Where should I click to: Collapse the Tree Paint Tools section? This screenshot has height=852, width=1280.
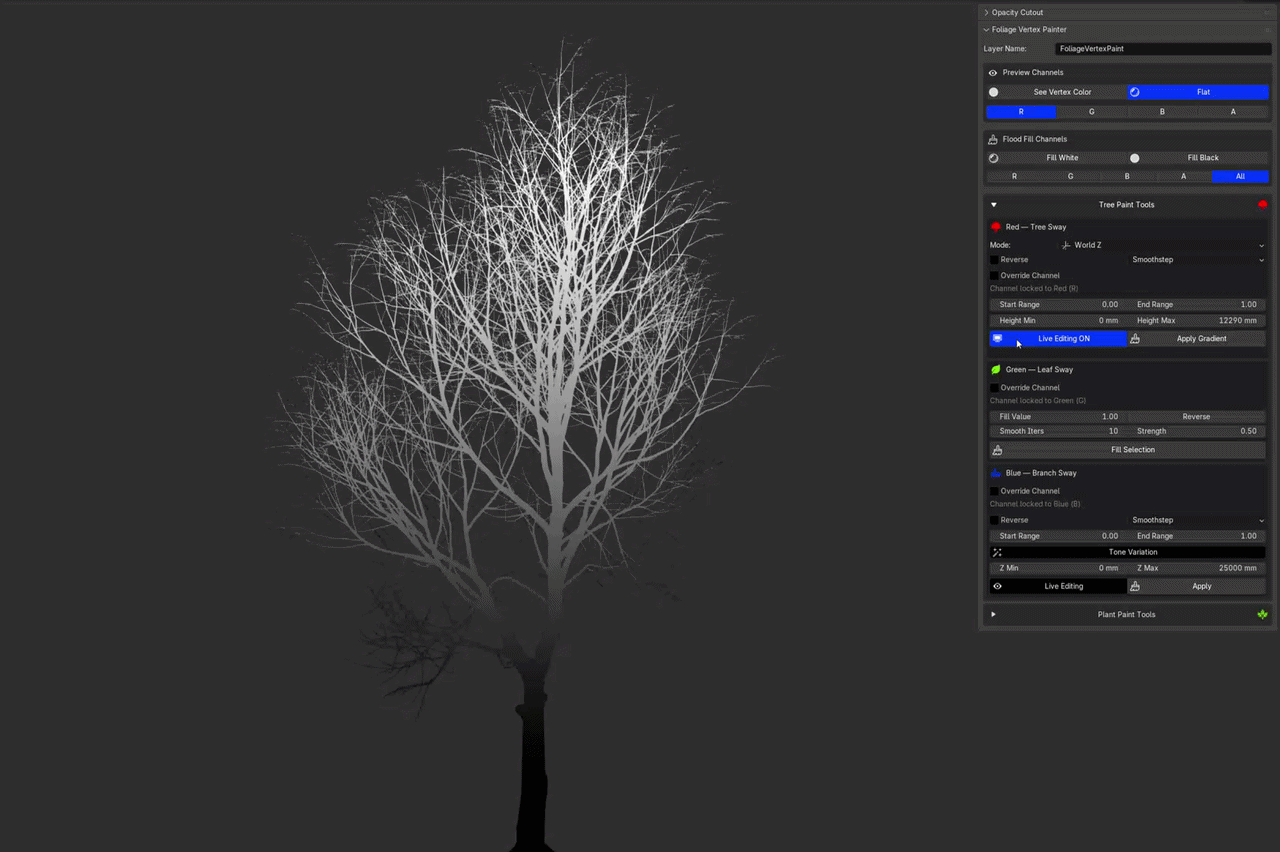994,205
